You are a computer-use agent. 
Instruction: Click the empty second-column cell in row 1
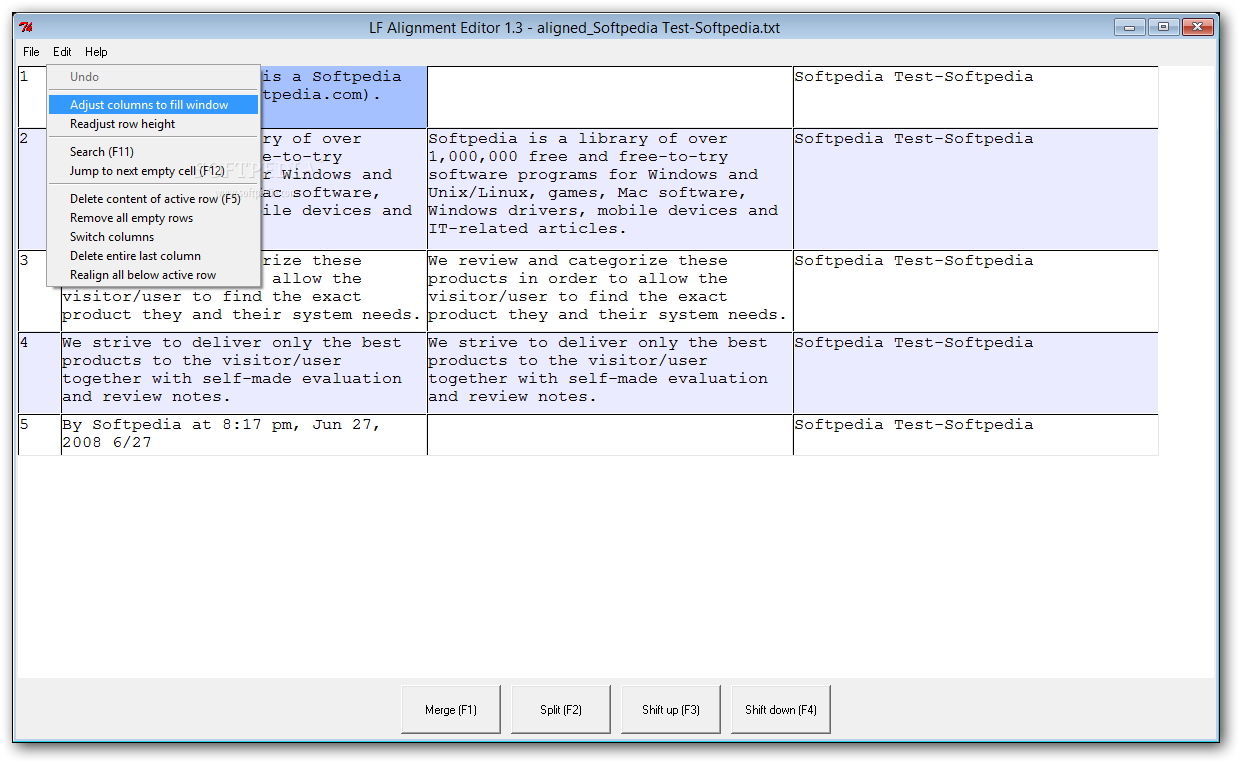[x=610, y=97]
